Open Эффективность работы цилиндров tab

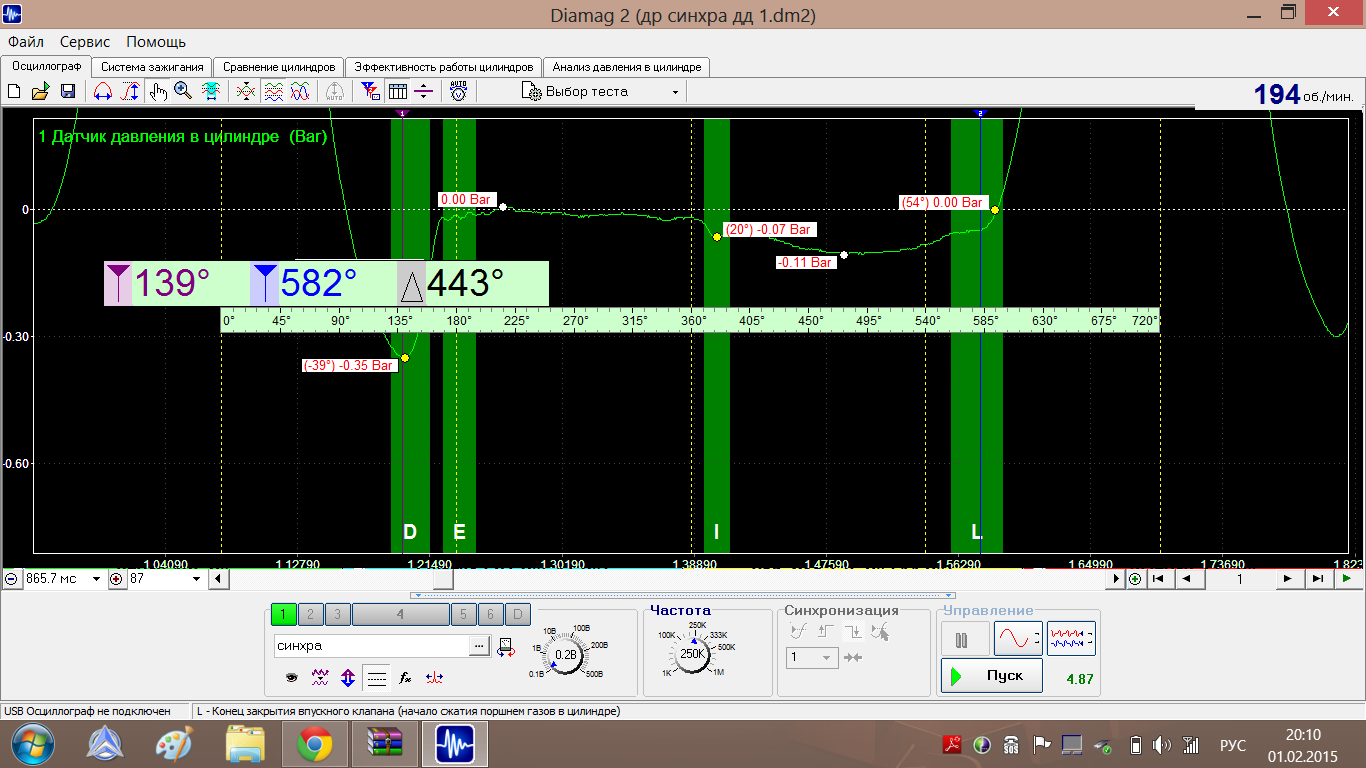444,67
